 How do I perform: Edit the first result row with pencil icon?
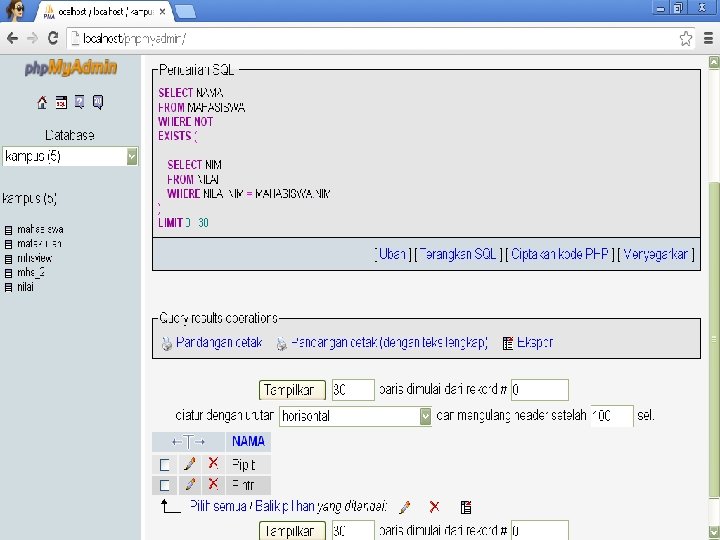point(190,464)
